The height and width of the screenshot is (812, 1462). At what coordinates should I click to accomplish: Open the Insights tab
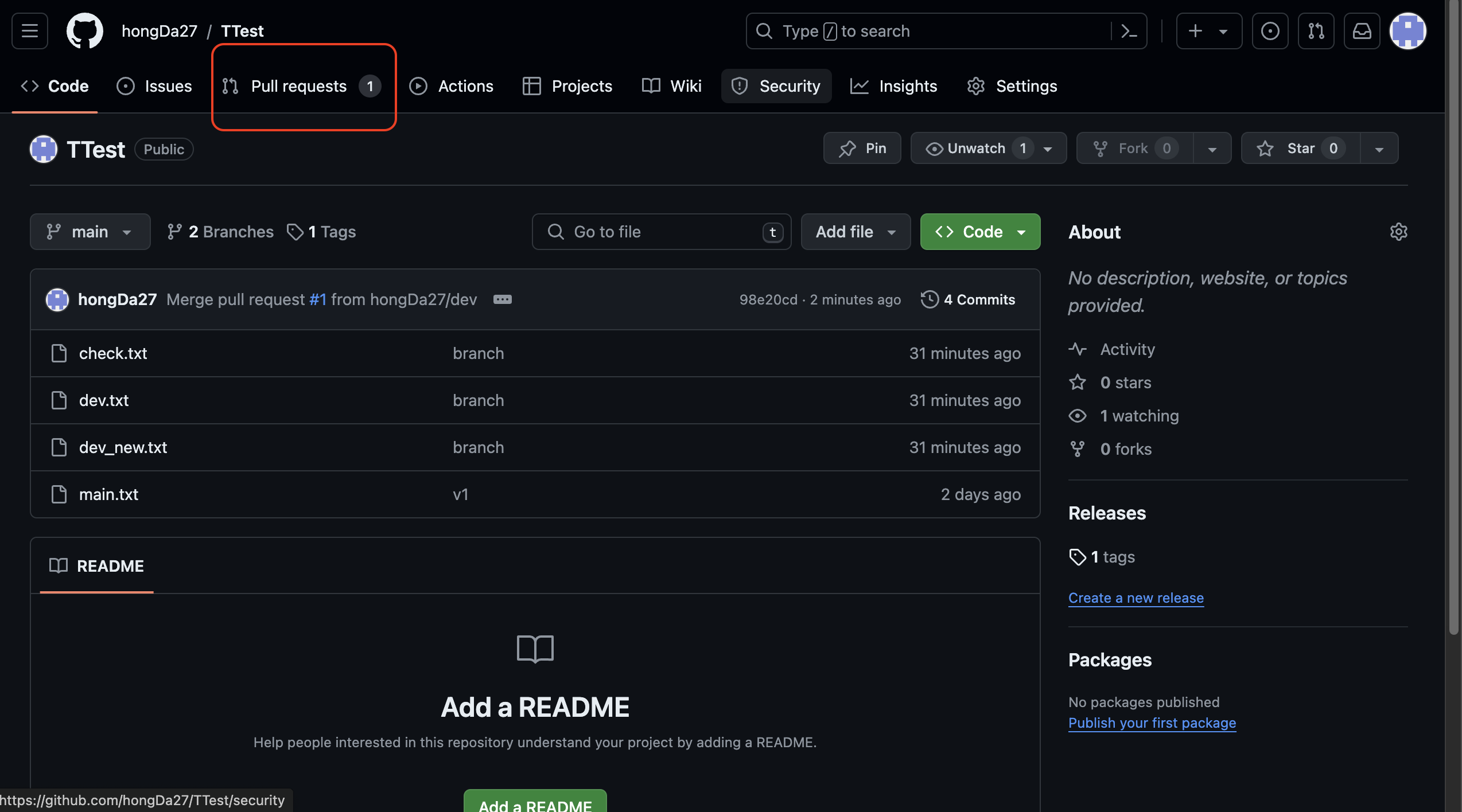click(893, 86)
